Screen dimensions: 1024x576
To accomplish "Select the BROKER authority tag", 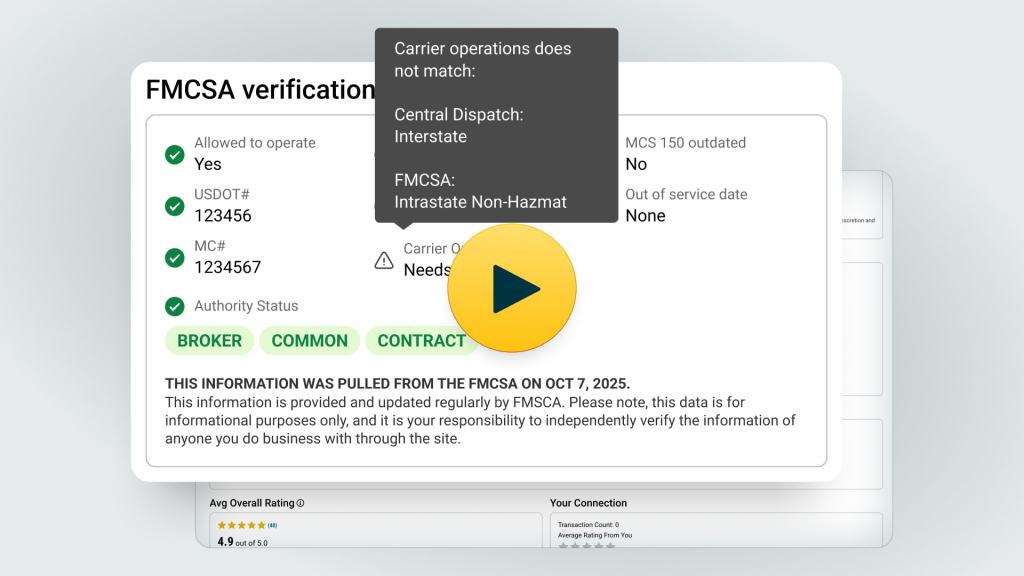I will click(x=209, y=340).
